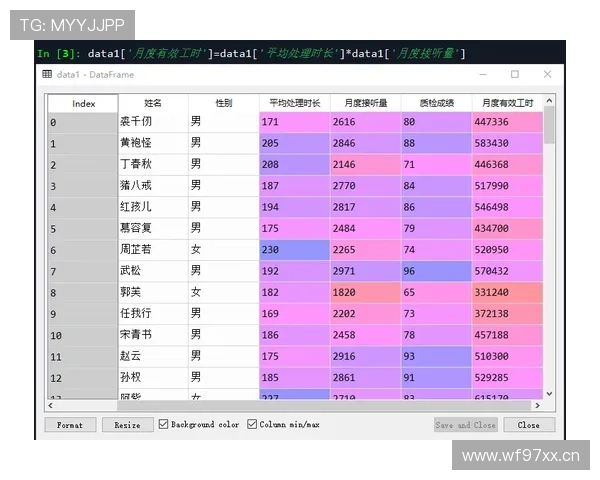Screen dimensions: 600x480
Task: Click the horizontal scrollbar left arrow
Action: coord(50,405)
